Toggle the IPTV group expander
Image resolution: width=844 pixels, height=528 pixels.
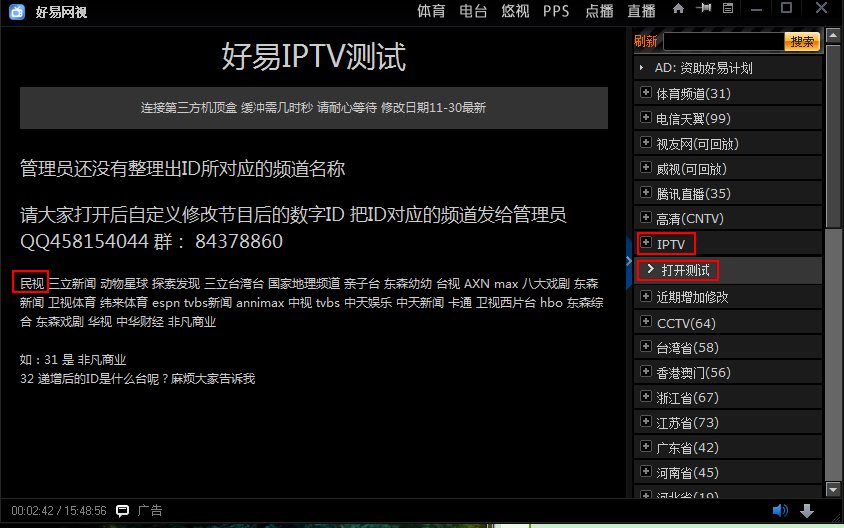646,243
